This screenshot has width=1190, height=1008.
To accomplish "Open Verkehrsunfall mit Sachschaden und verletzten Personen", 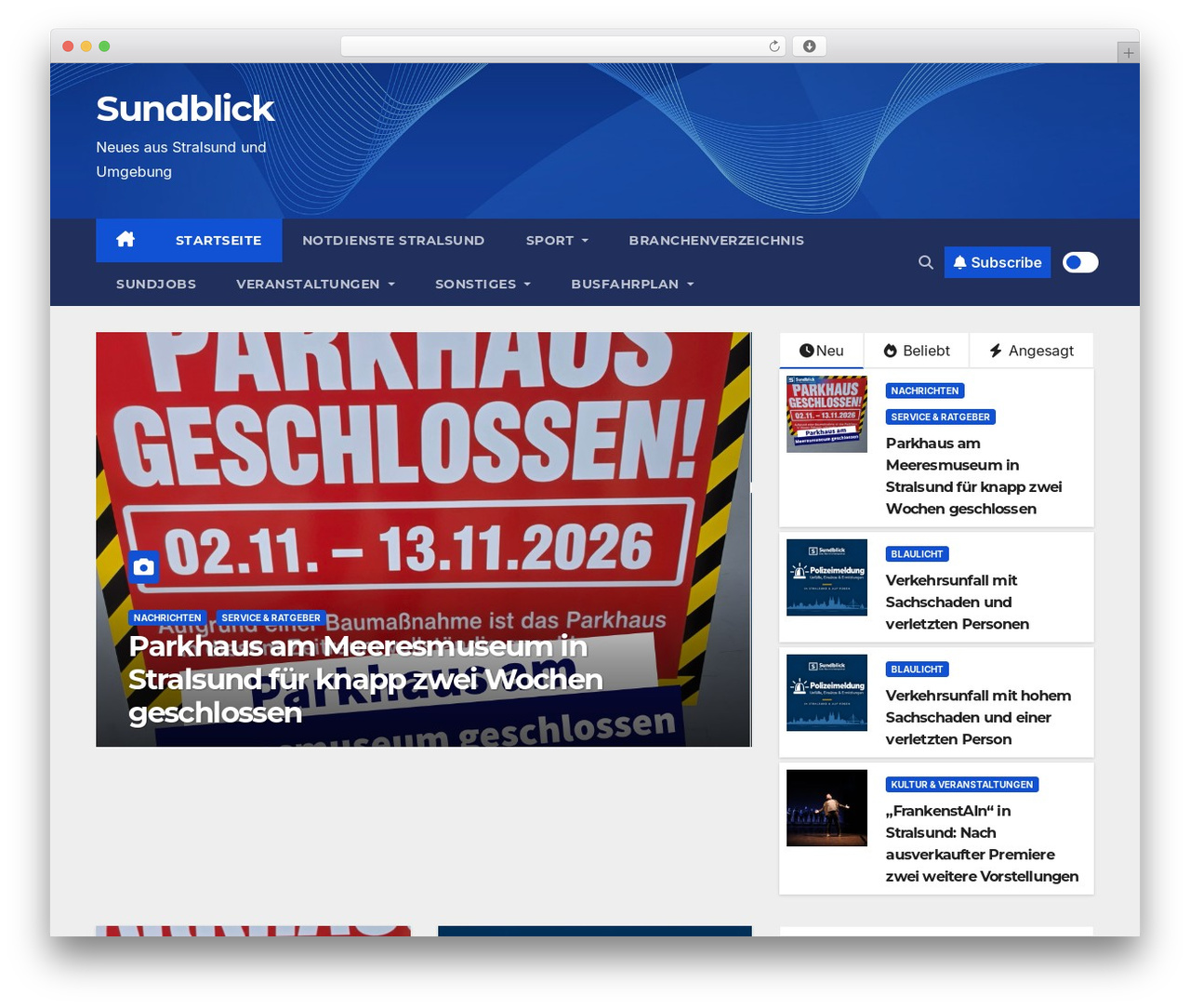I will click(958, 602).
